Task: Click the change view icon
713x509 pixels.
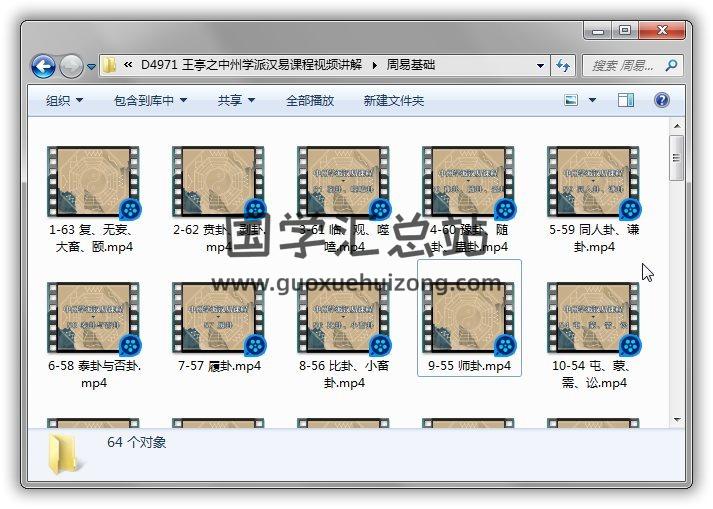Action: pos(572,100)
